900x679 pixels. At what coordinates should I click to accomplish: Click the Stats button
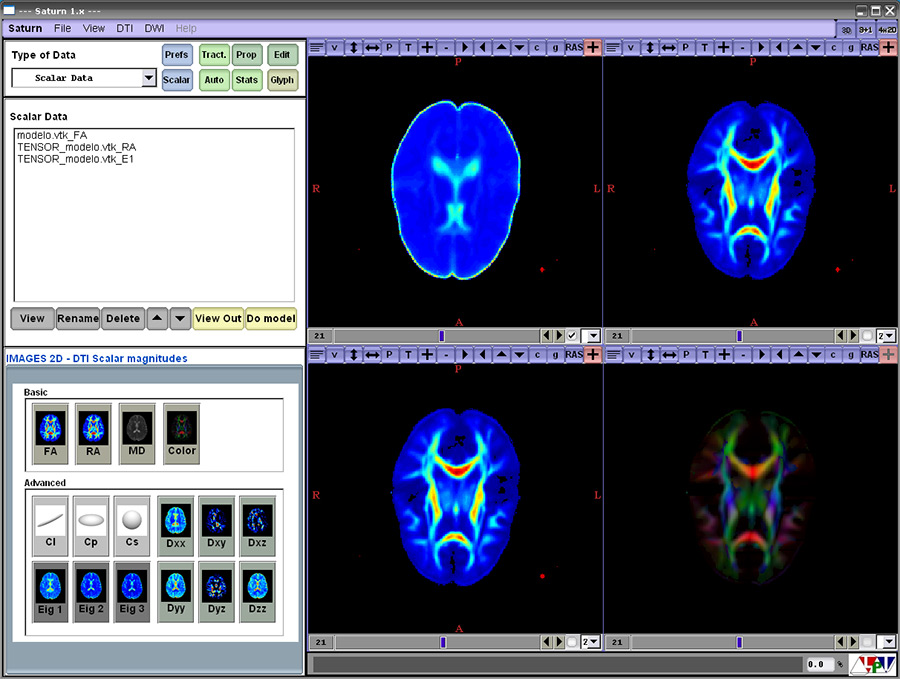[x=247, y=80]
